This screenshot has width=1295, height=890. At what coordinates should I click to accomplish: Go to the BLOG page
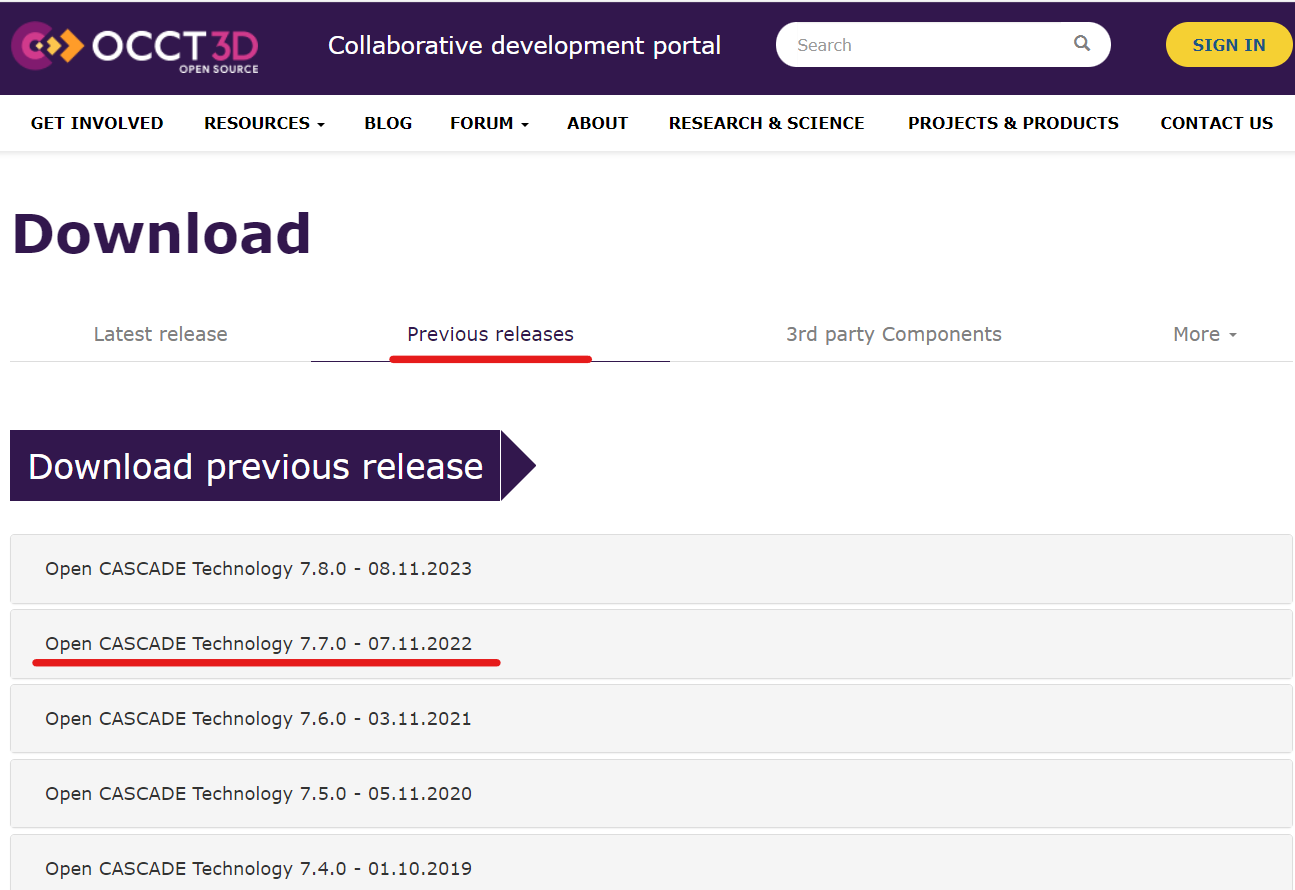[x=388, y=123]
